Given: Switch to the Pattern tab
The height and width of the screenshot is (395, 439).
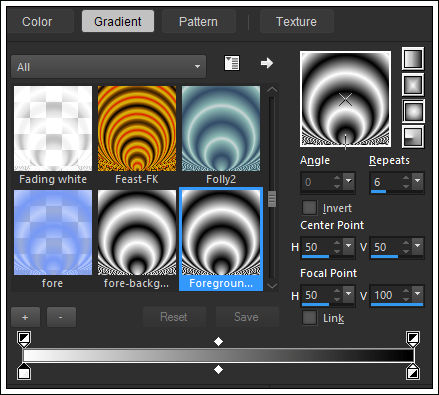Looking at the screenshot, I should (x=198, y=22).
